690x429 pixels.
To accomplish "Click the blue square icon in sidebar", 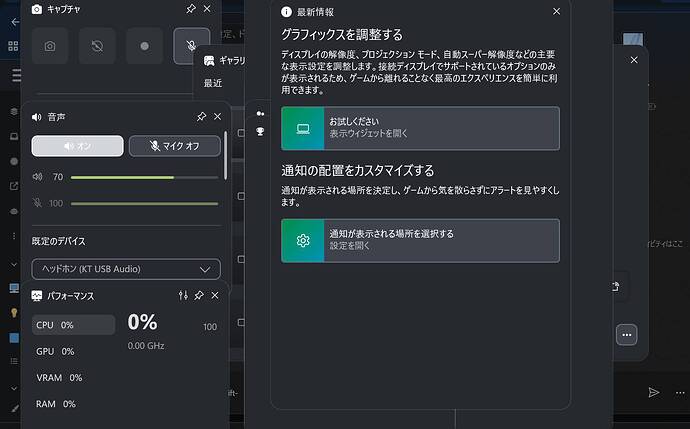I will (14, 337).
